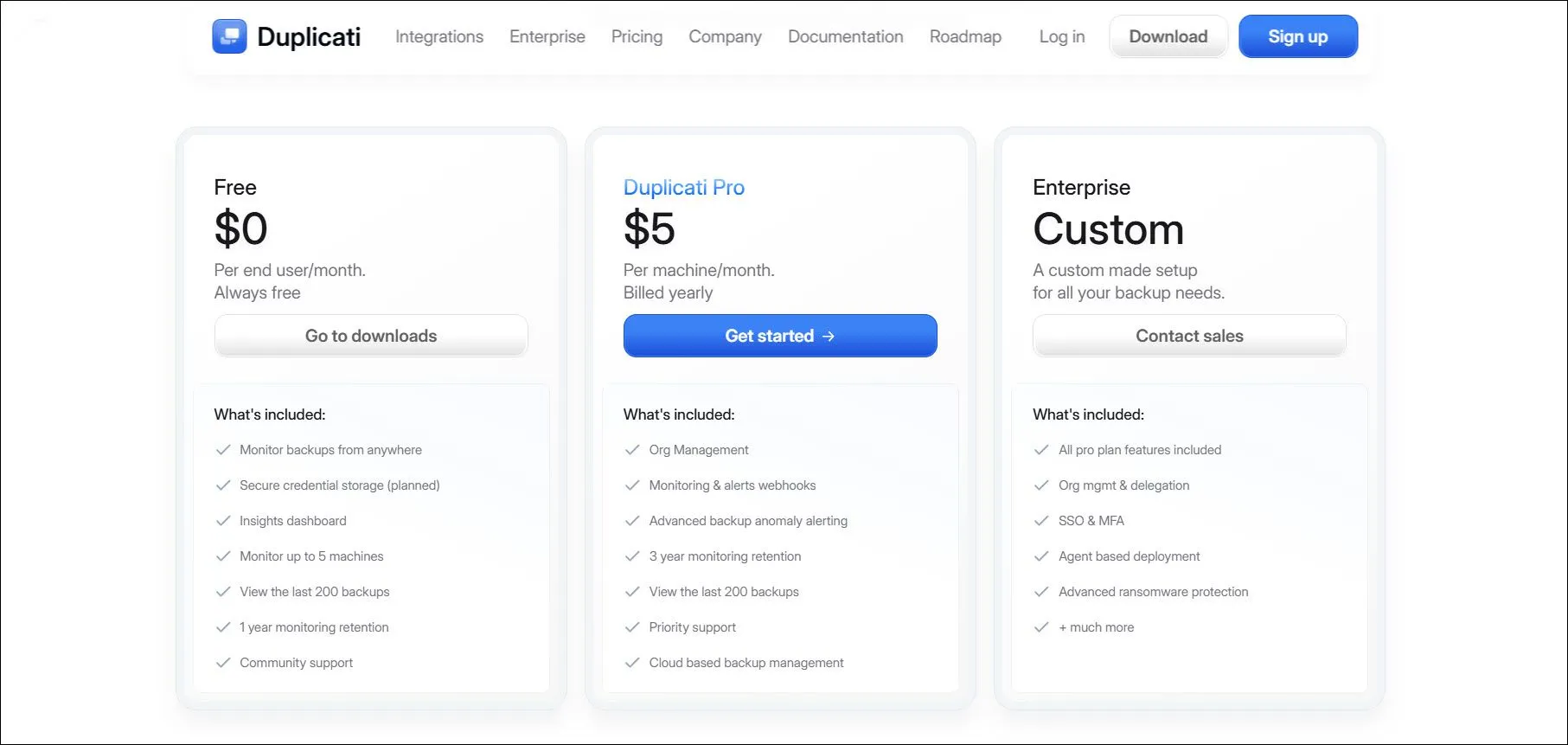The image size is (1568, 745).
Task: Click Contact sales for Enterprise plan
Action: [1188, 336]
